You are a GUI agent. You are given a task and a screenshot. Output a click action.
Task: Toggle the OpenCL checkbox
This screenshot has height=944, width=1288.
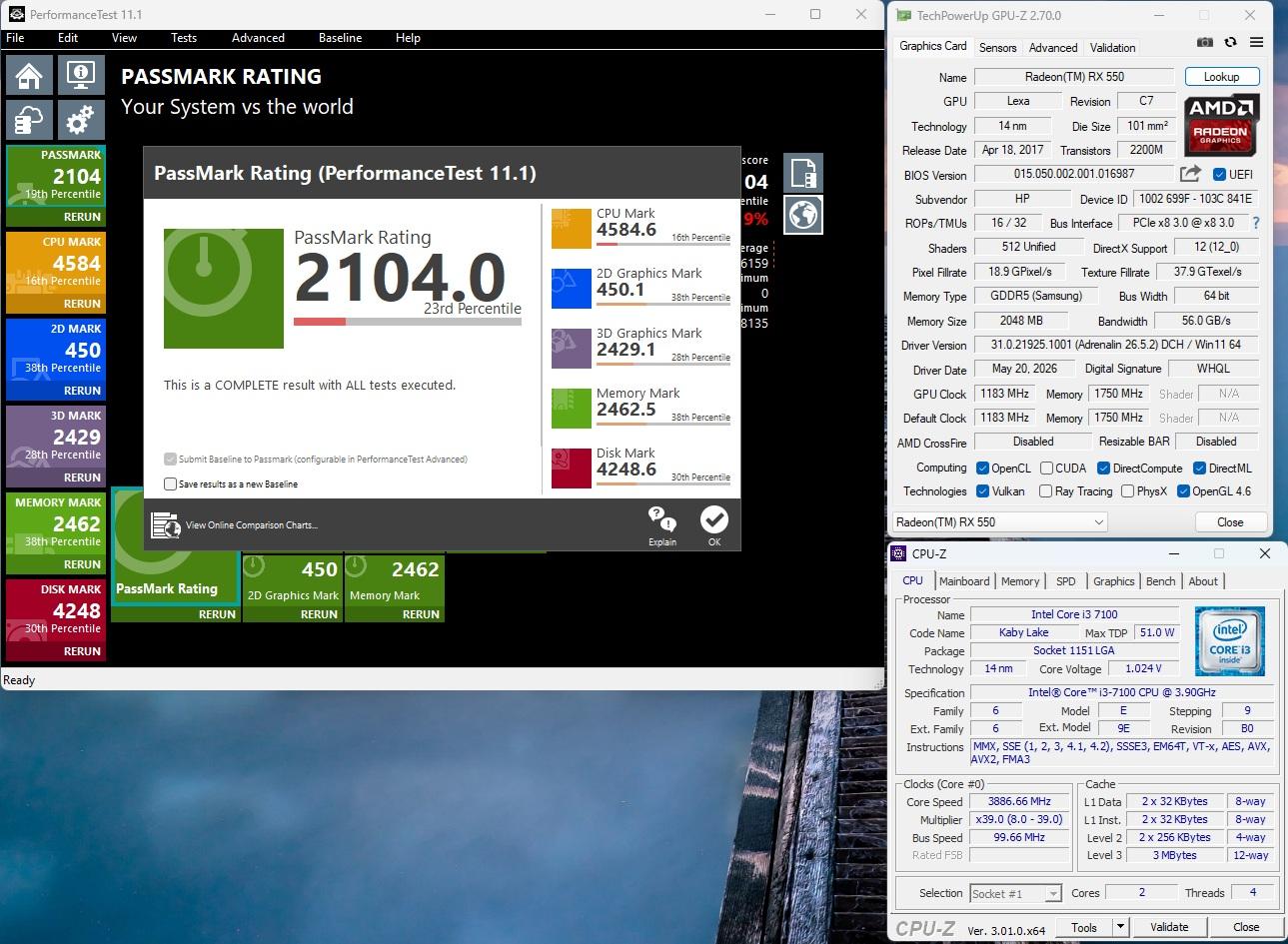click(x=983, y=469)
